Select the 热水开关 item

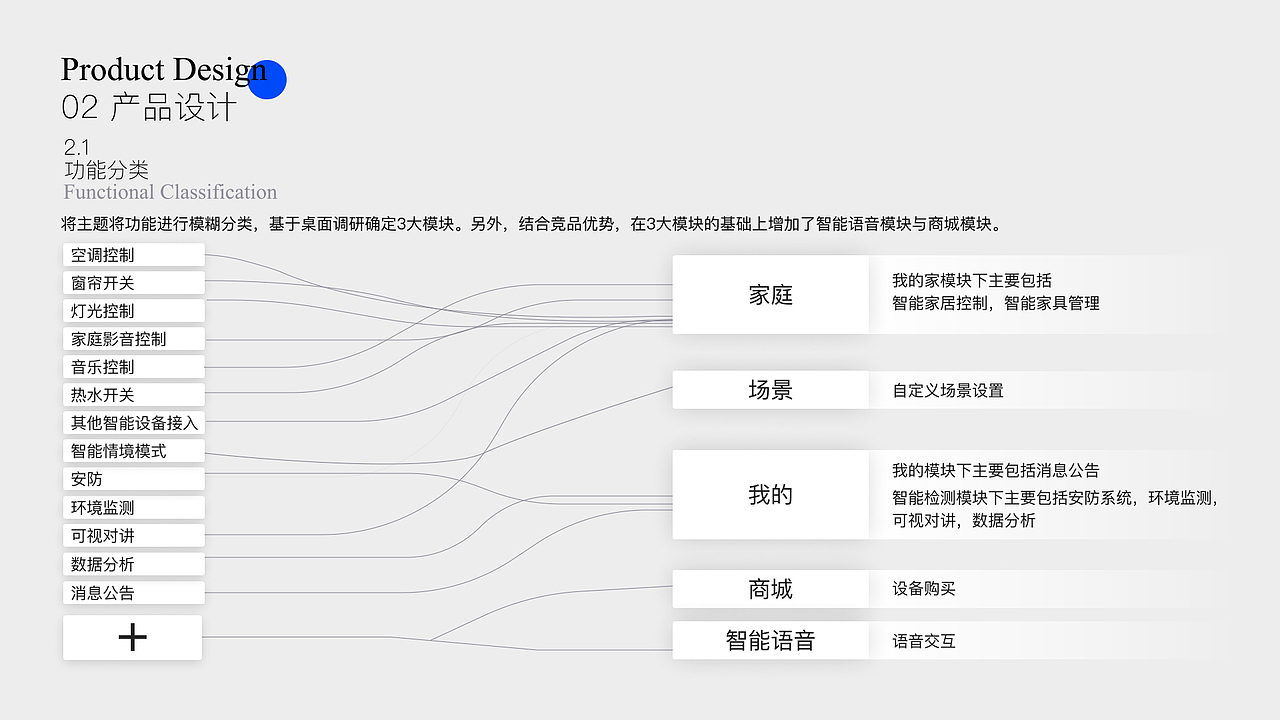(133, 394)
